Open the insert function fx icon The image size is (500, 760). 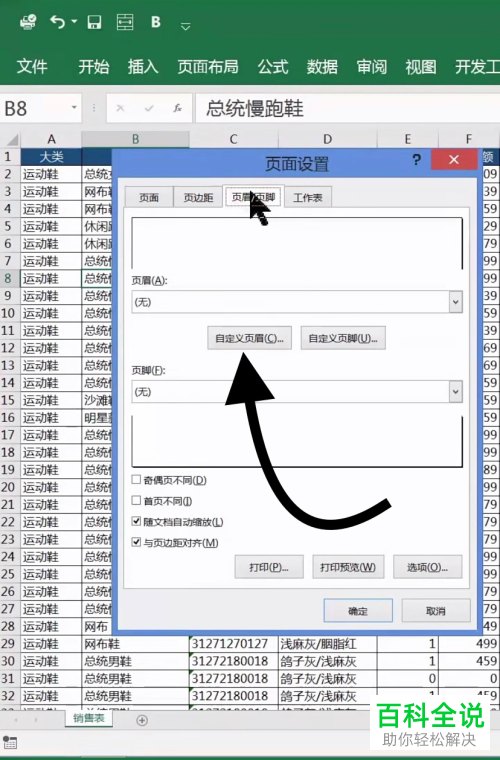178,108
